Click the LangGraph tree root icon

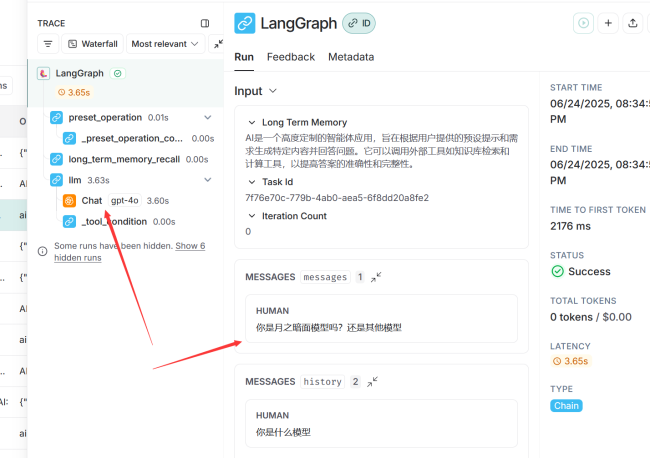44,73
